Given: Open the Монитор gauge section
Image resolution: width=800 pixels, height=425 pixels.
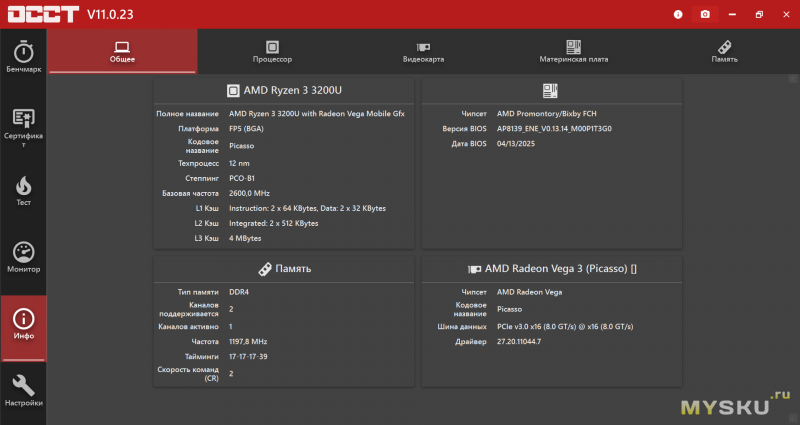Looking at the screenshot, I should (23, 258).
